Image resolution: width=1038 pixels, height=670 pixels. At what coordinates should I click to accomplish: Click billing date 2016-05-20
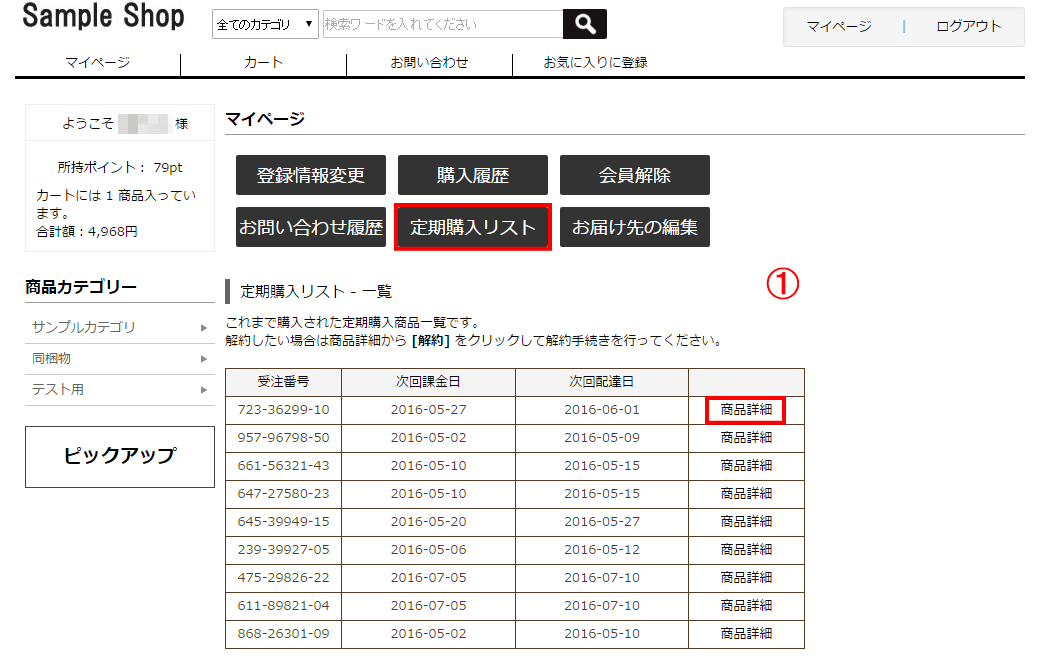428,522
